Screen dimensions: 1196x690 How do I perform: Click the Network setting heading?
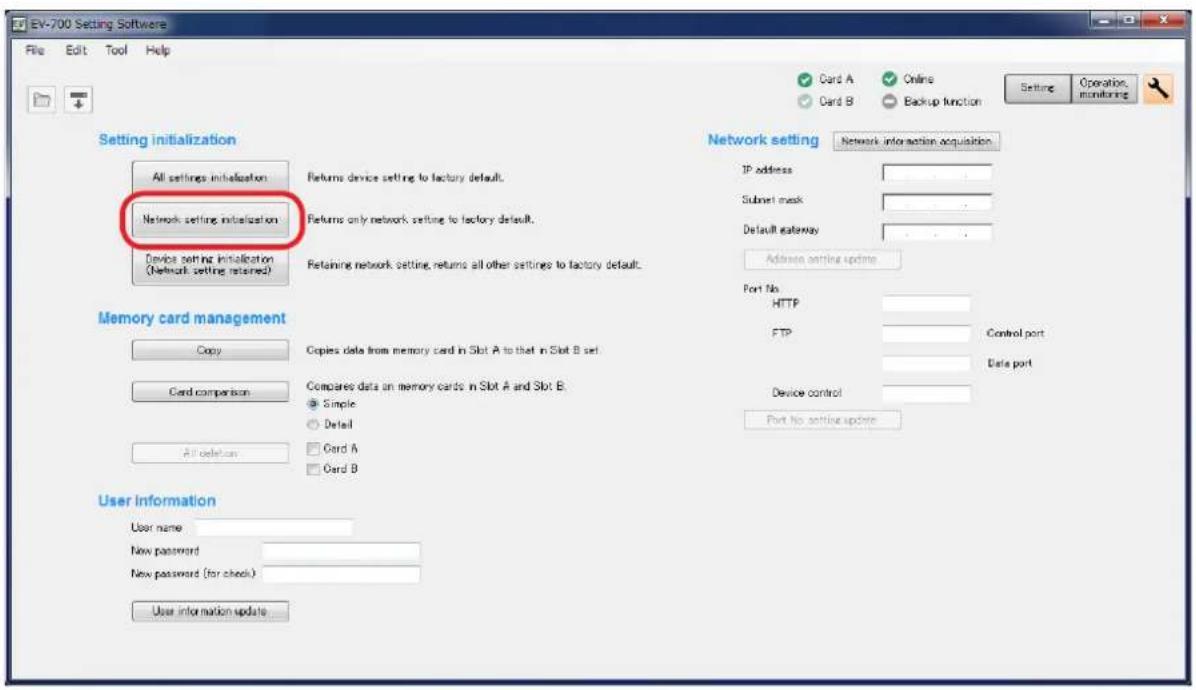click(763, 140)
